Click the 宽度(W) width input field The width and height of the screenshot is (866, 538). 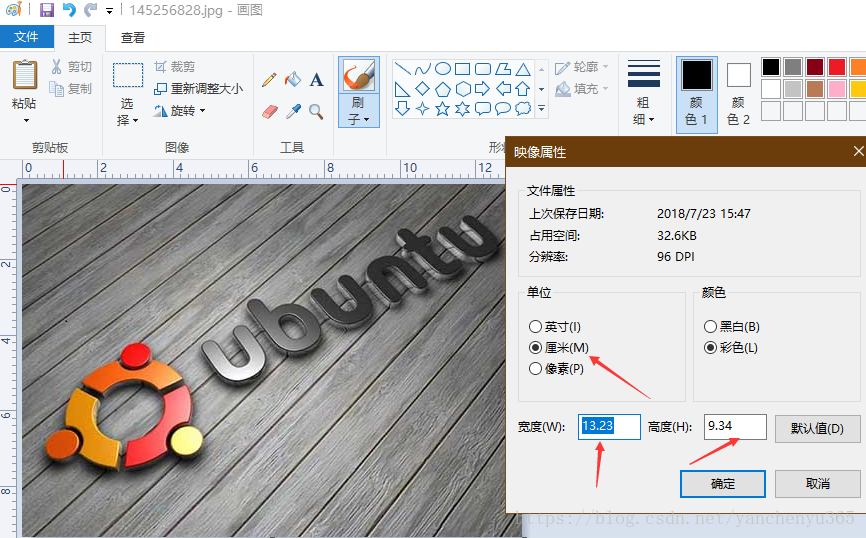609,426
